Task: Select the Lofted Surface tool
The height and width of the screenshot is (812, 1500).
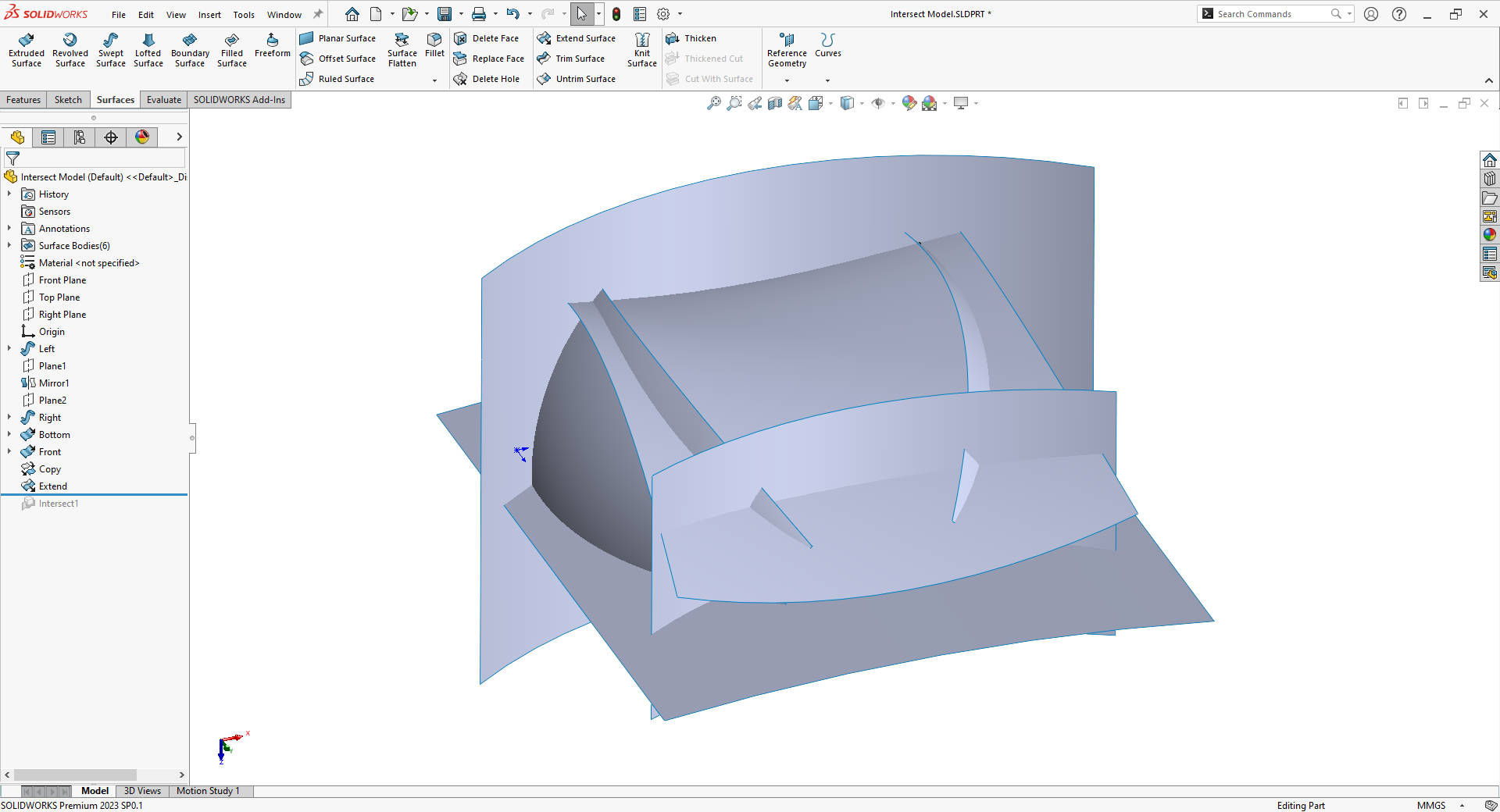Action: (148, 49)
